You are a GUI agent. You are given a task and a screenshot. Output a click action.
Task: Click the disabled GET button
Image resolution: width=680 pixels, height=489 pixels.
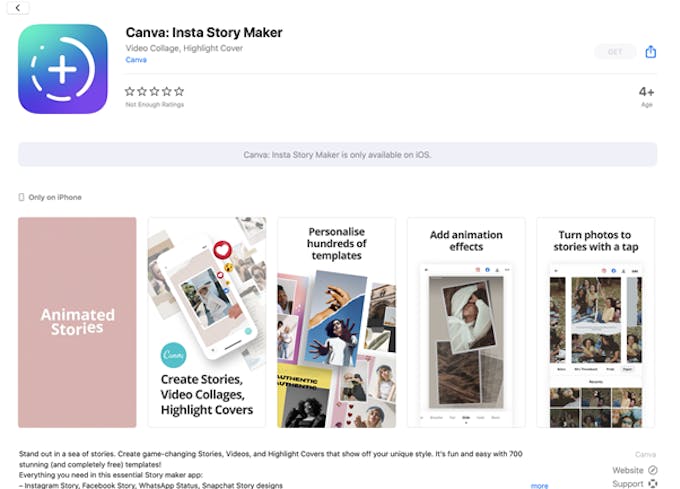(x=615, y=52)
